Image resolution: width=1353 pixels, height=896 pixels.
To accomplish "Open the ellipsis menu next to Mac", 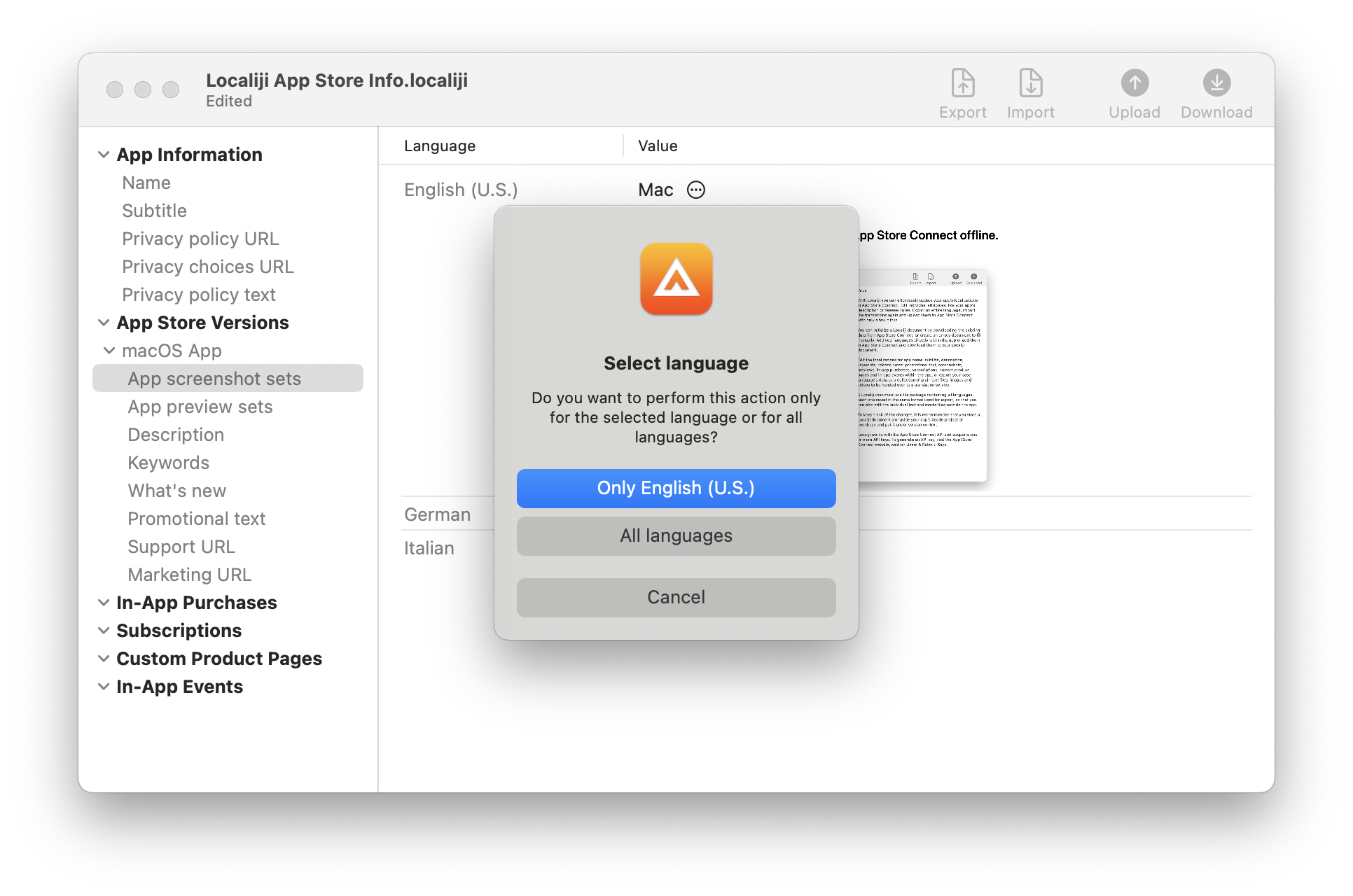I will click(695, 190).
